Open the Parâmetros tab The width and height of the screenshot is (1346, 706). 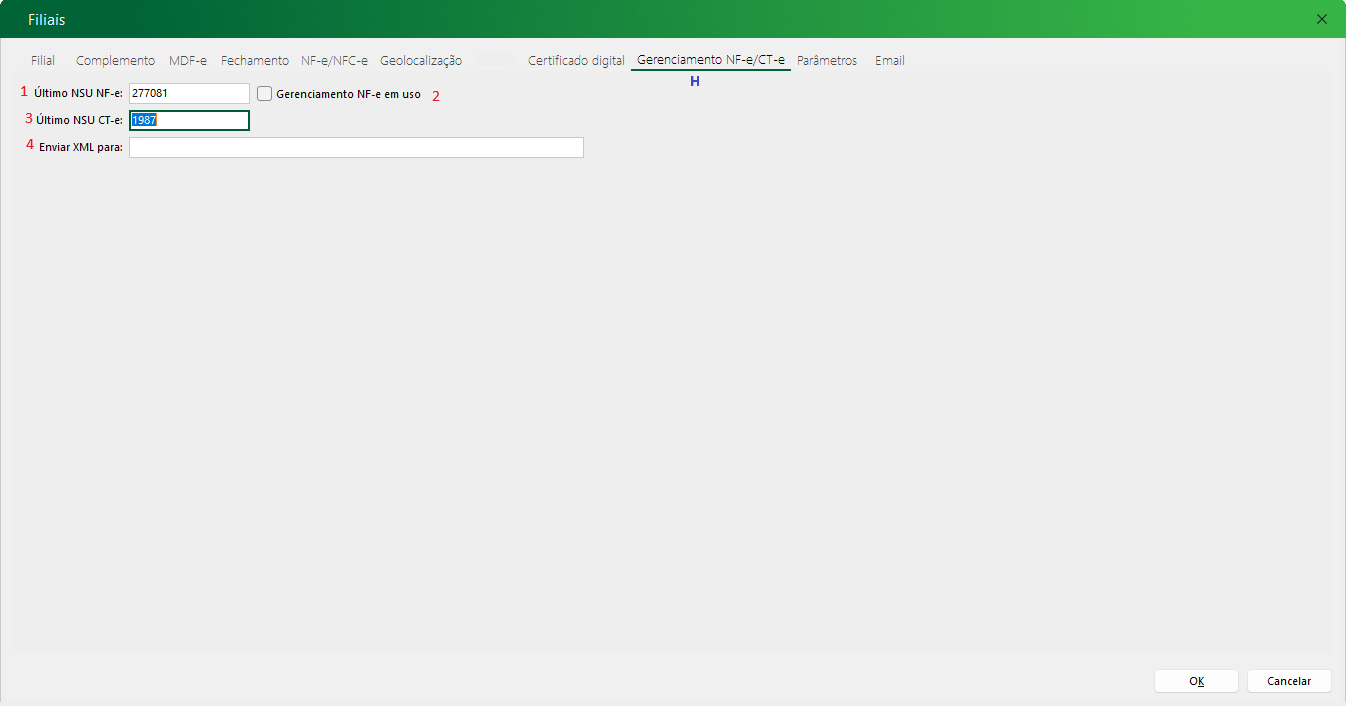click(x=827, y=61)
